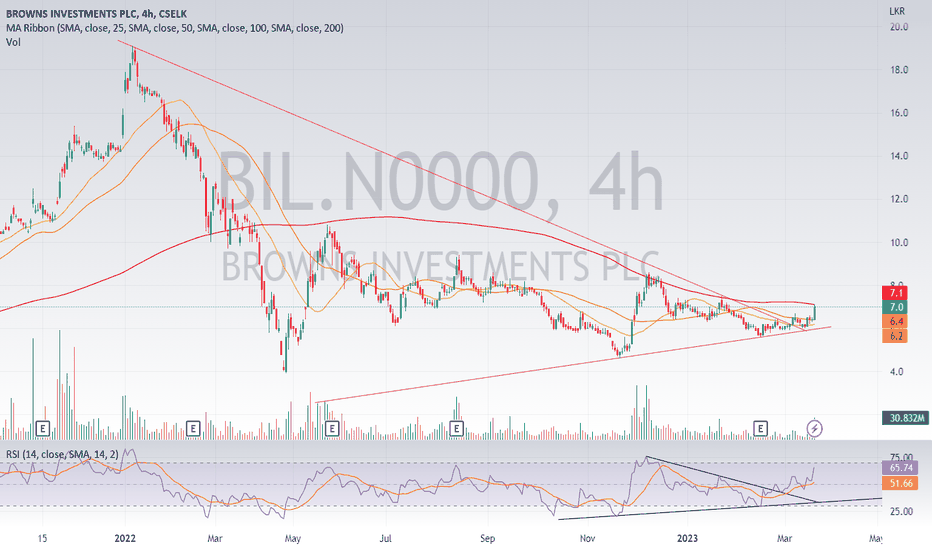The width and height of the screenshot is (932, 550).
Task: Click the 2022 date axis label
Action: [125, 539]
